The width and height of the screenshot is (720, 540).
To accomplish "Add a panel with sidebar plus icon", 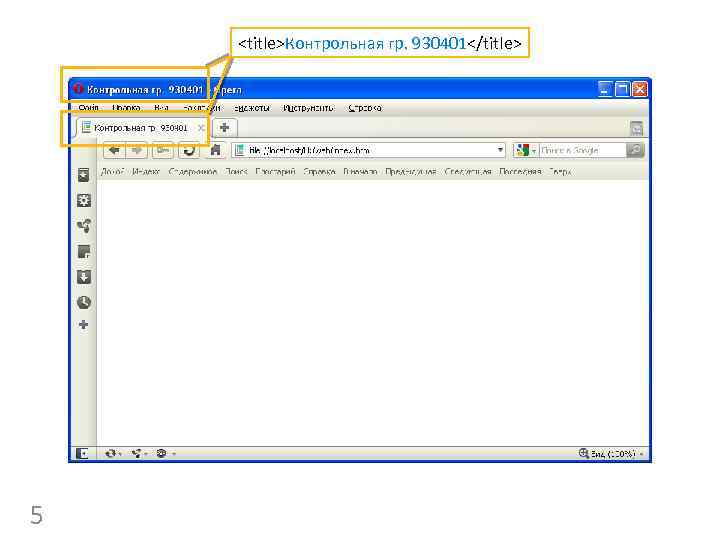I will click(x=83, y=325).
